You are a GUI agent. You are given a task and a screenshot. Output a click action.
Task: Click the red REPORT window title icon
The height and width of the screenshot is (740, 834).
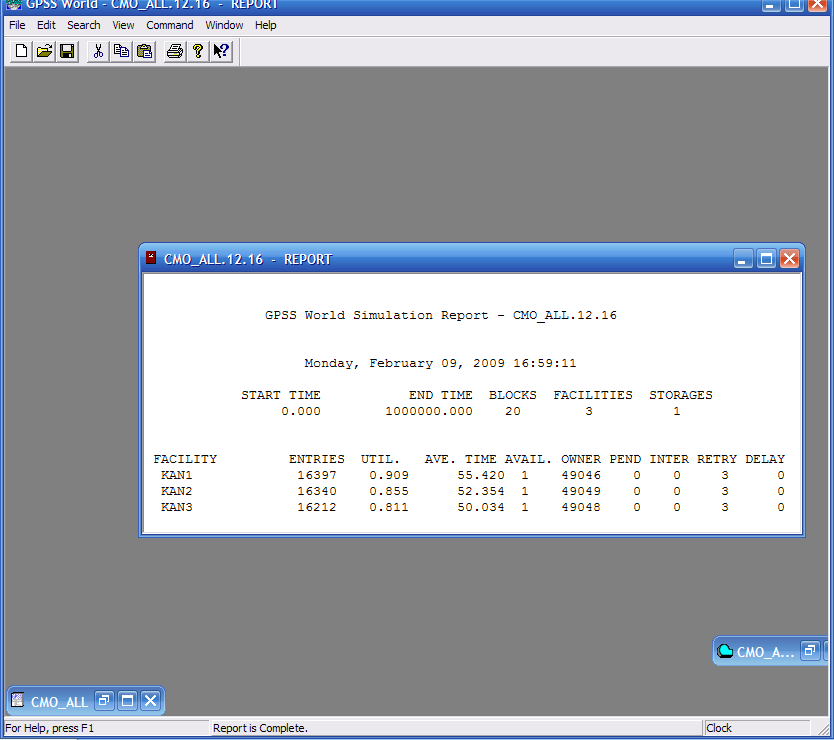tap(151, 258)
